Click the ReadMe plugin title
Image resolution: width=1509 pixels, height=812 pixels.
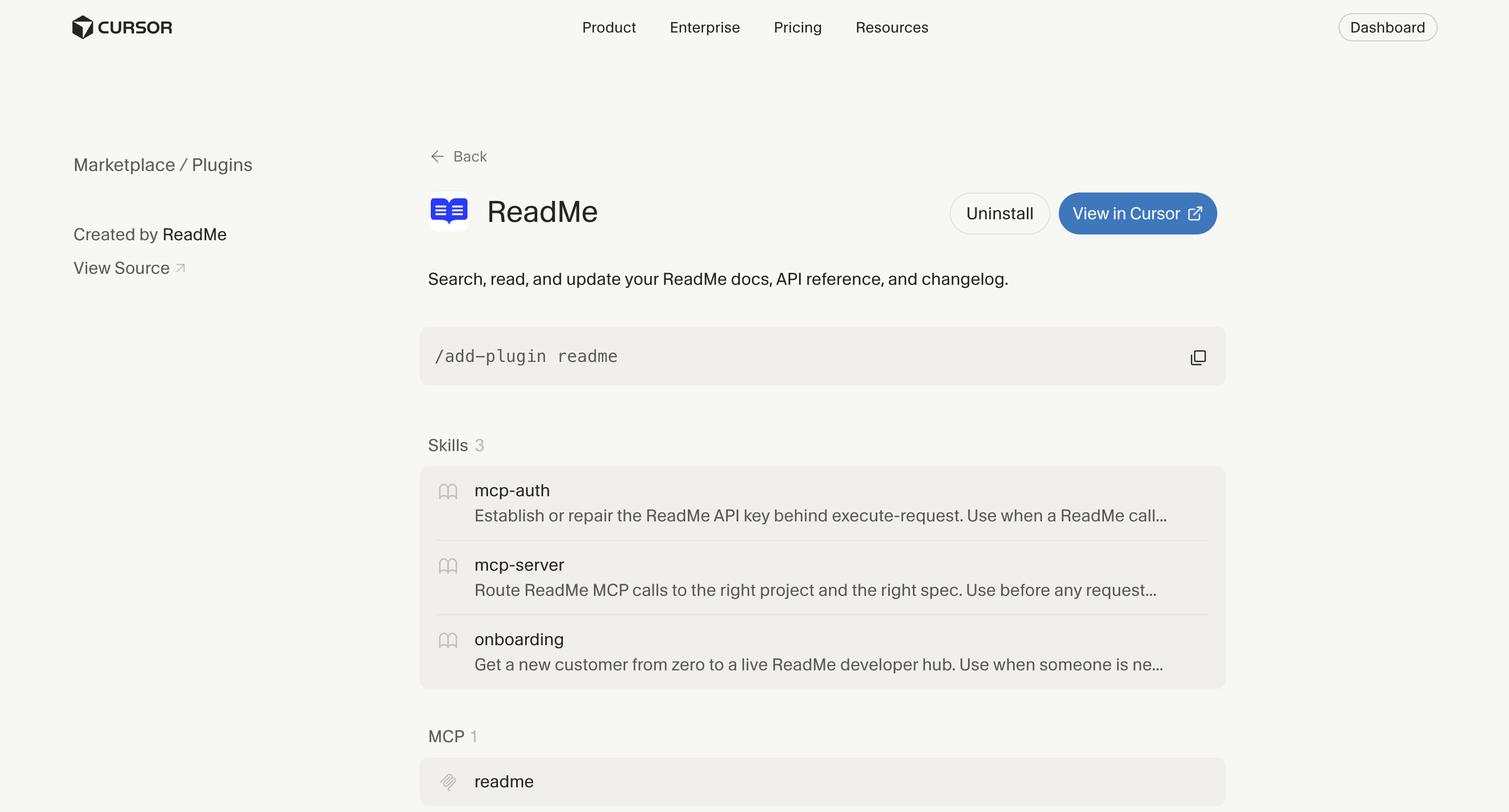point(543,212)
